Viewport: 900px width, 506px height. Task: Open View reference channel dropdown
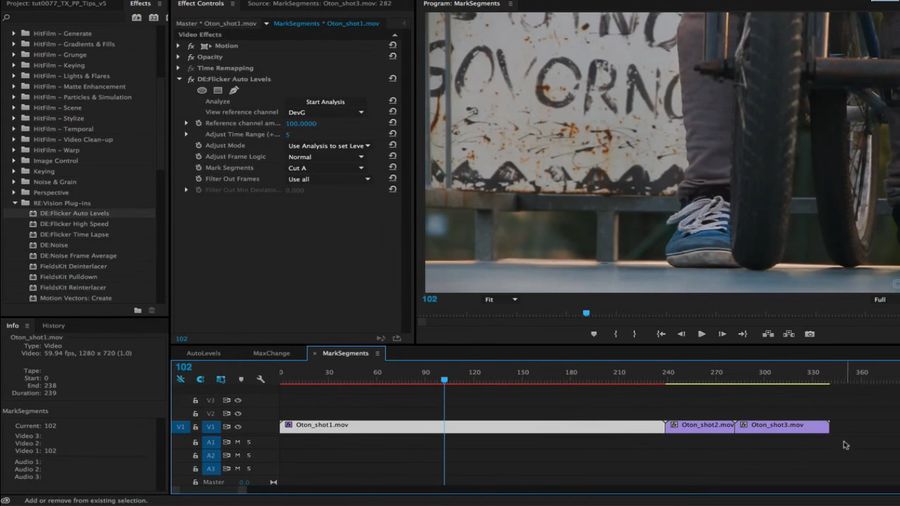click(x=328, y=112)
